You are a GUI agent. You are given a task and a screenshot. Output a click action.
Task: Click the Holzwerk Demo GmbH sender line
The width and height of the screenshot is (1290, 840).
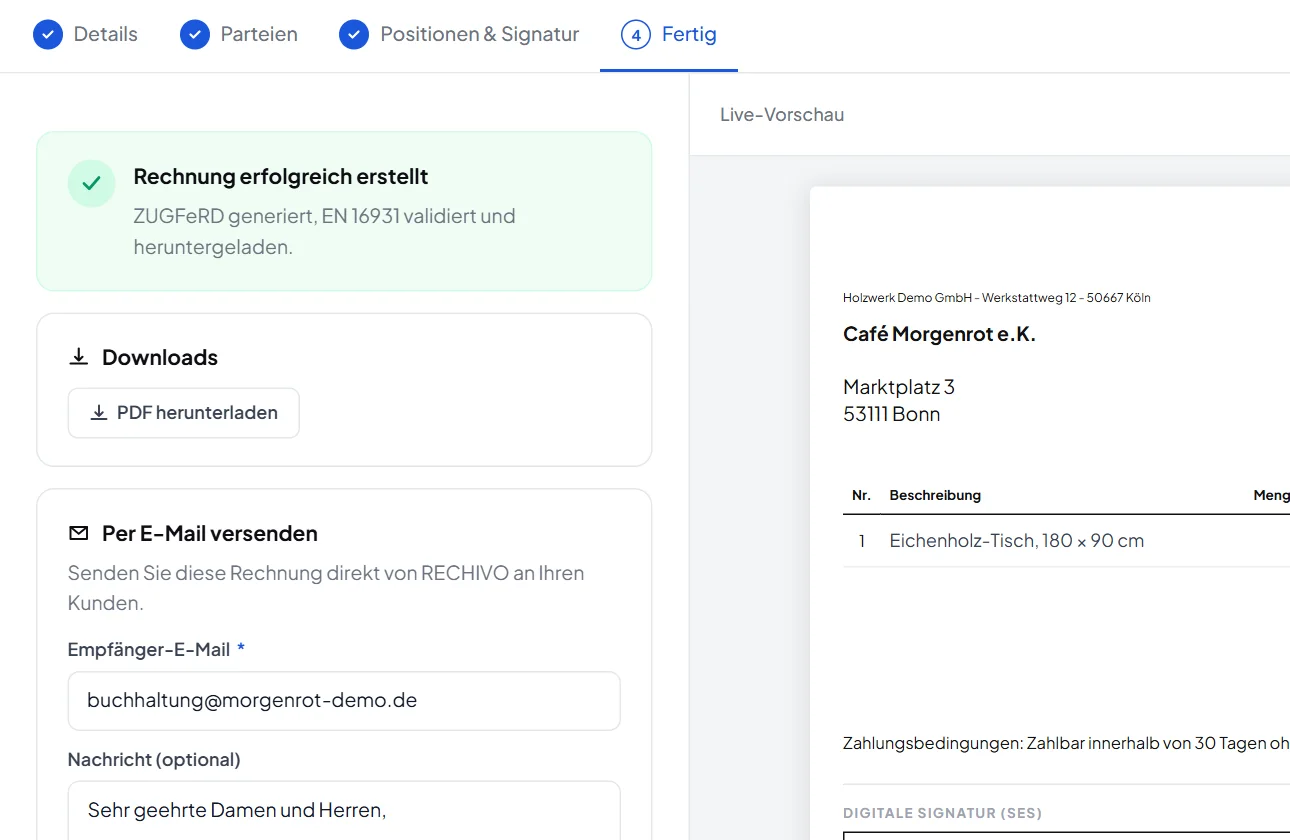point(996,298)
